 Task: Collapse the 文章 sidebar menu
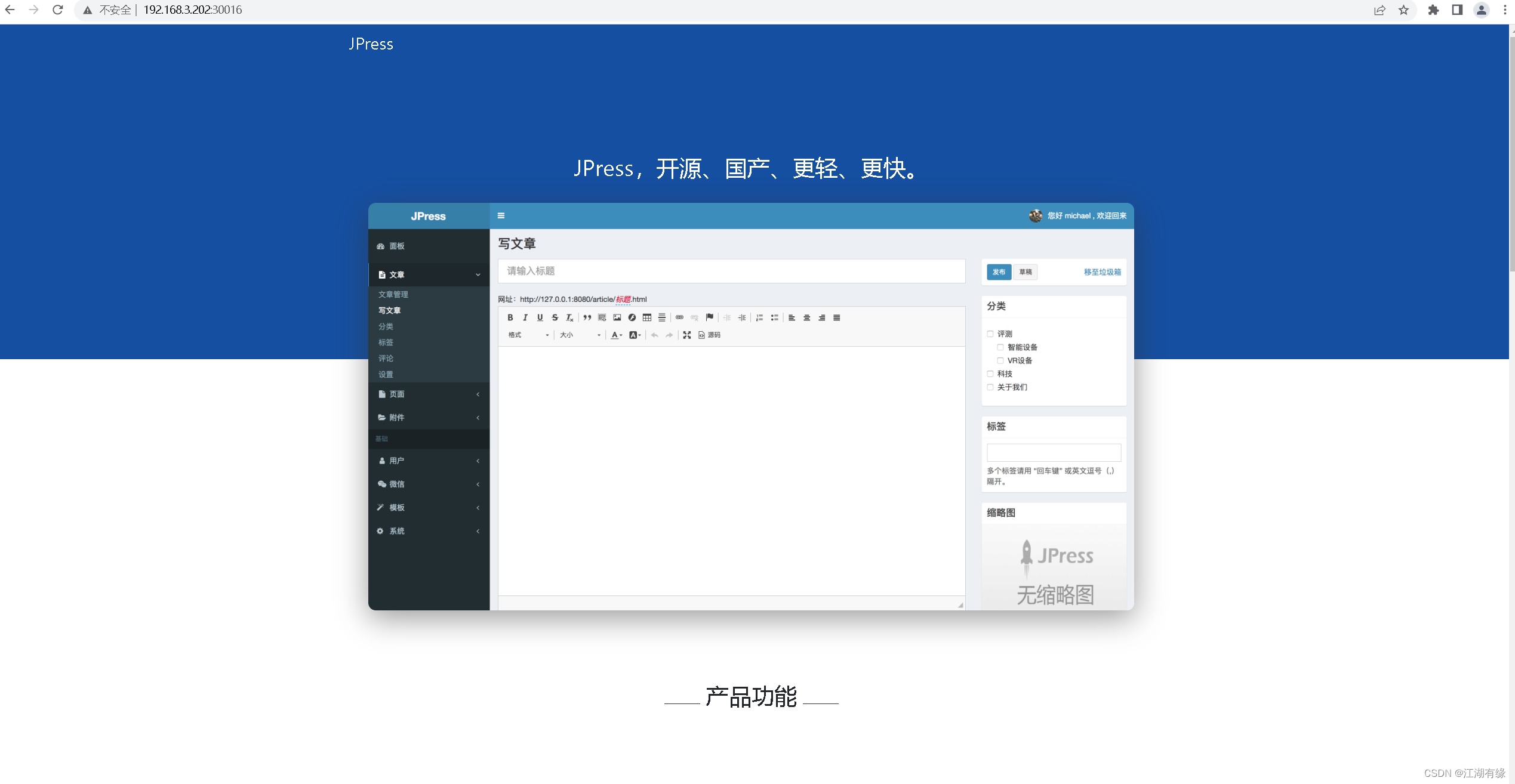(429, 274)
